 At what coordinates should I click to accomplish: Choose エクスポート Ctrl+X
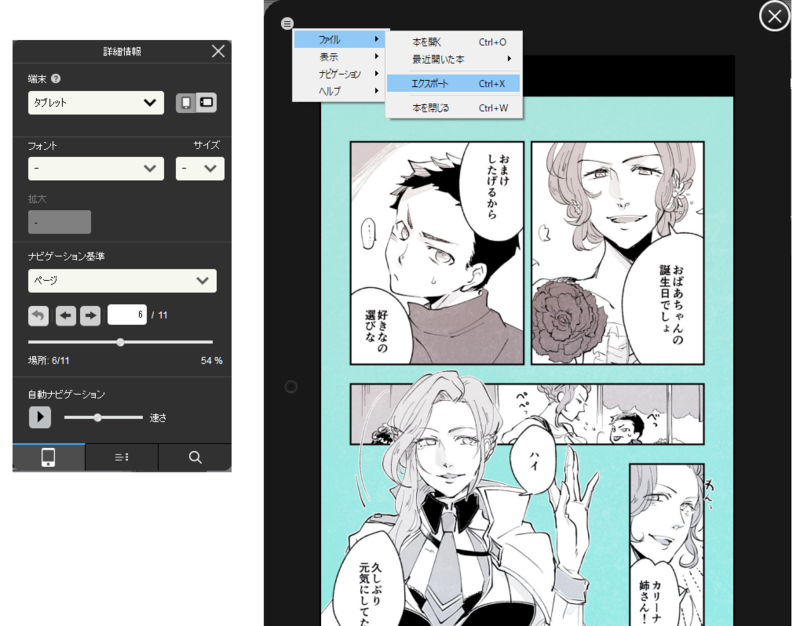click(x=454, y=84)
